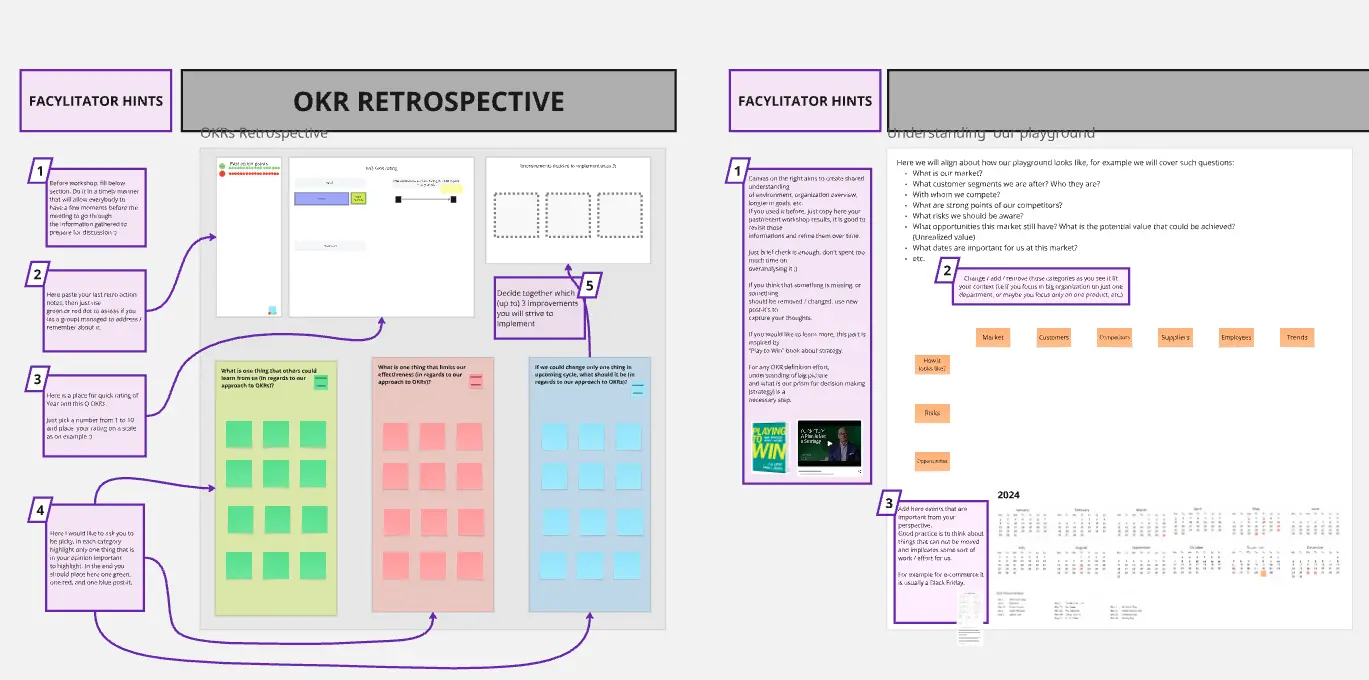Select the Market category label
This screenshot has height=680, width=1369.
[992, 338]
